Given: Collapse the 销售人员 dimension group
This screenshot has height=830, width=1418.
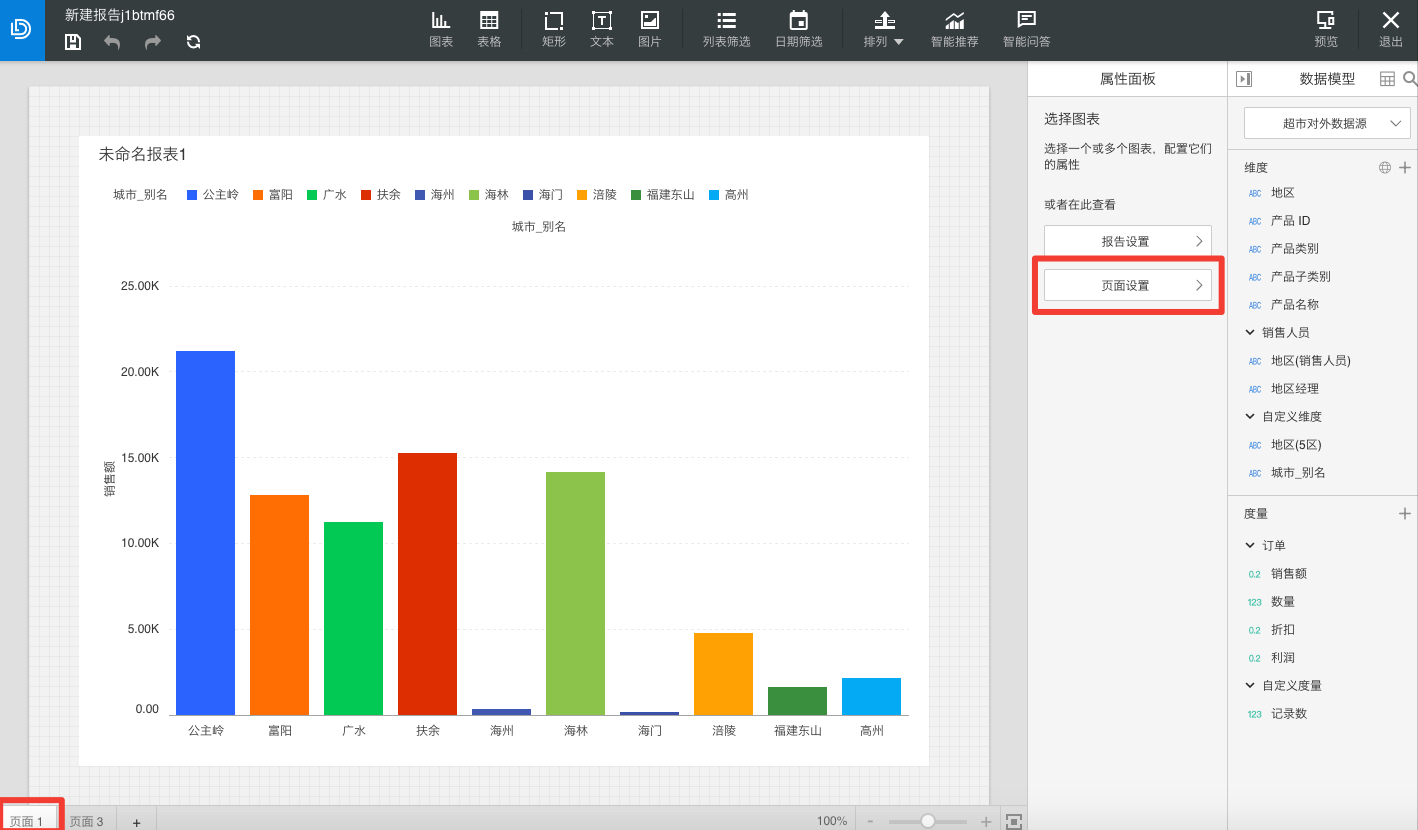Looking at the screenshot, I should click(x=1250, y=332).
